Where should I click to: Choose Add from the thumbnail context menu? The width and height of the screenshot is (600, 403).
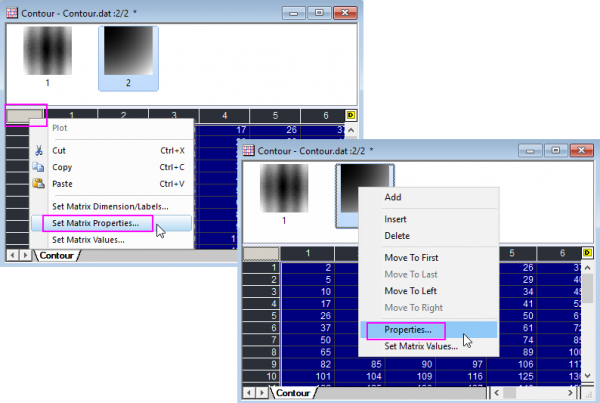[x=394, y=197]
